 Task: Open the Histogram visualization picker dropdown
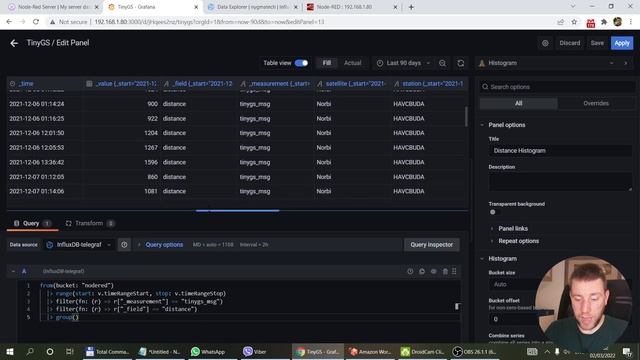tap(548, 63)
